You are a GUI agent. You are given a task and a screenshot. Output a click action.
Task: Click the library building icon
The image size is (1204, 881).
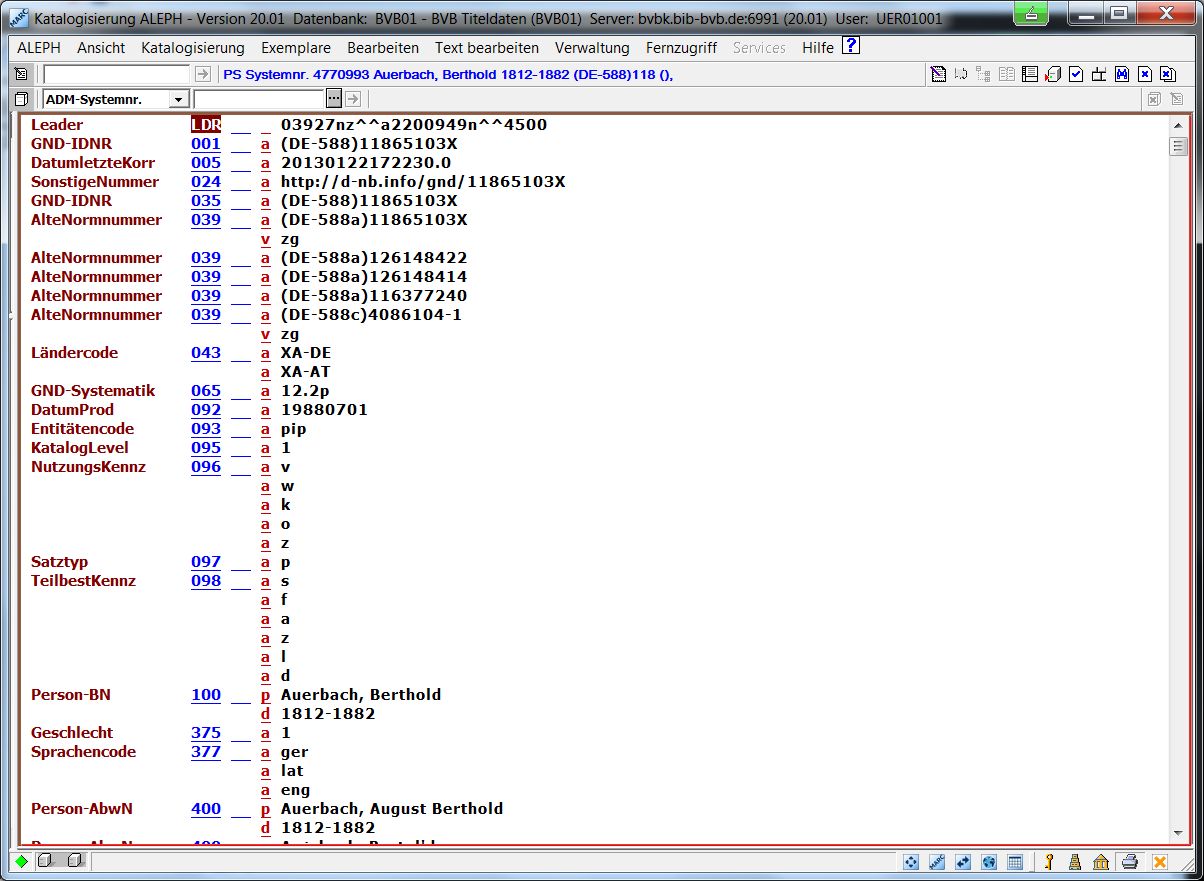[x=1101, y=862]
